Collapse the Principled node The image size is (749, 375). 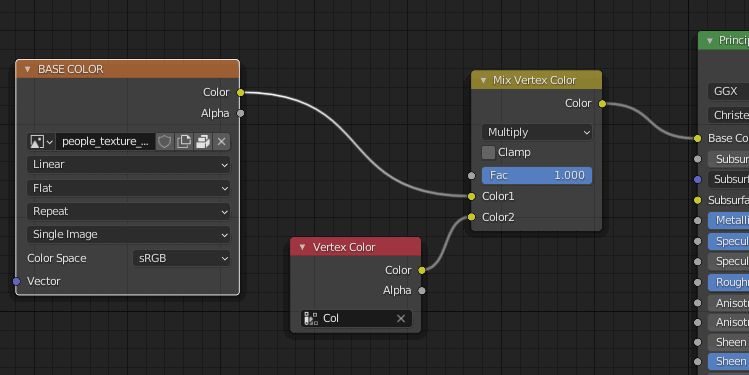(x=710, y=41)
